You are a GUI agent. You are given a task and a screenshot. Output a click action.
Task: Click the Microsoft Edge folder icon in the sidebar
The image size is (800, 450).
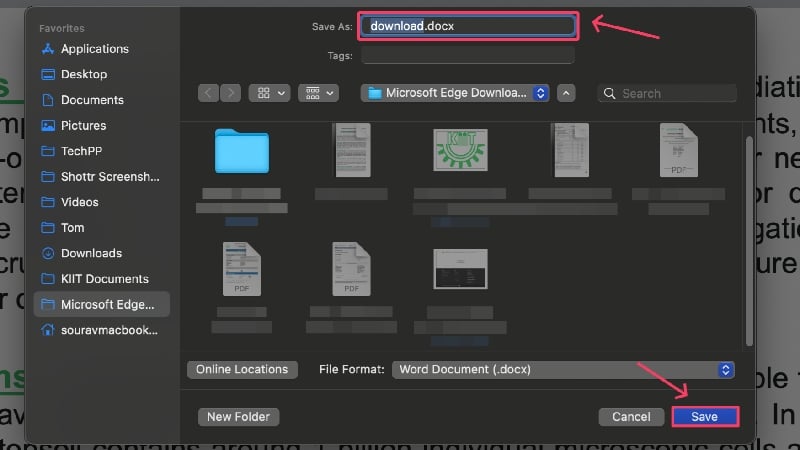[x=48, y=305]
